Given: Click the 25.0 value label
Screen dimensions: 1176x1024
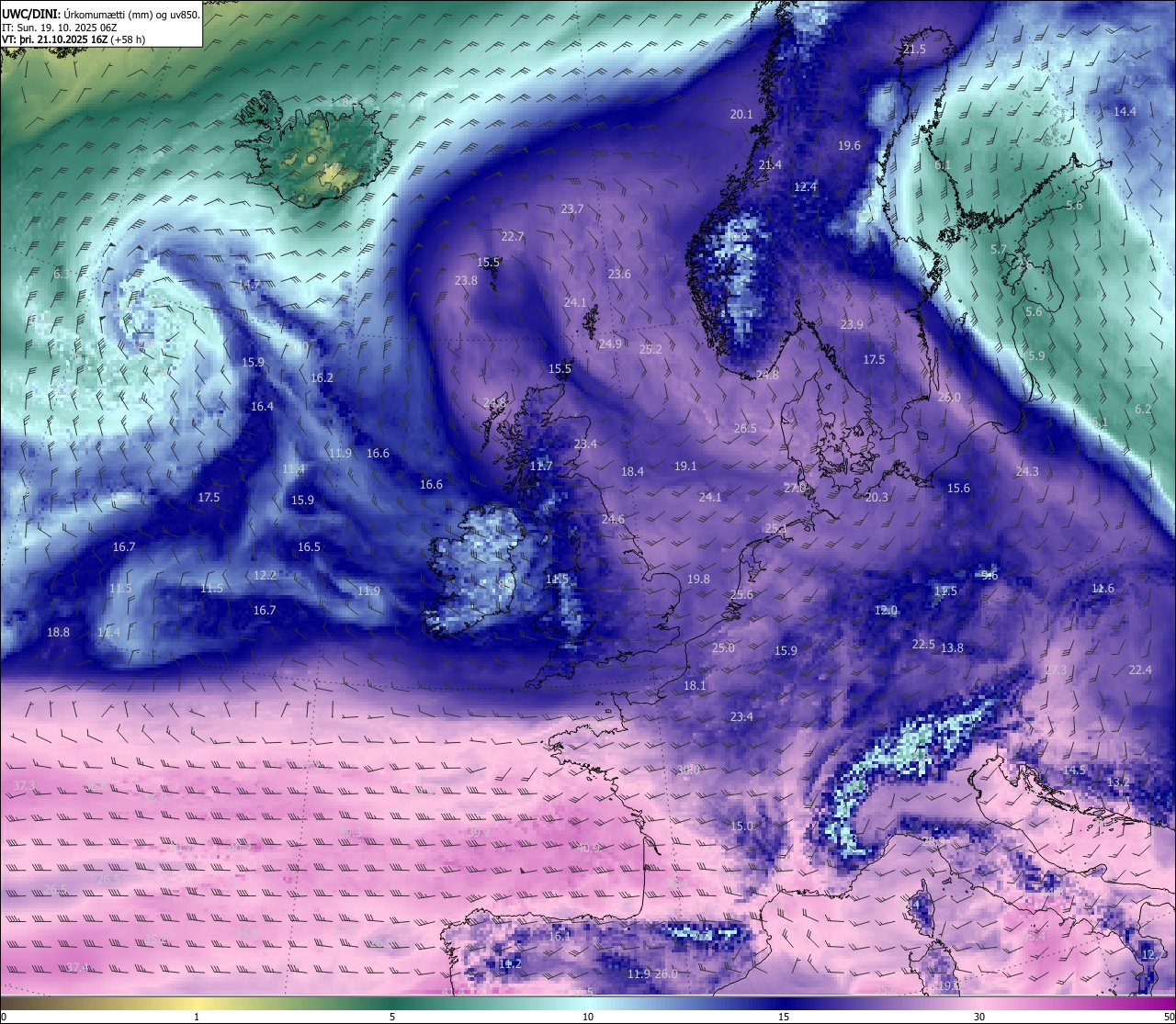Looking at the screenshot, I should click(x=723, y=648).
